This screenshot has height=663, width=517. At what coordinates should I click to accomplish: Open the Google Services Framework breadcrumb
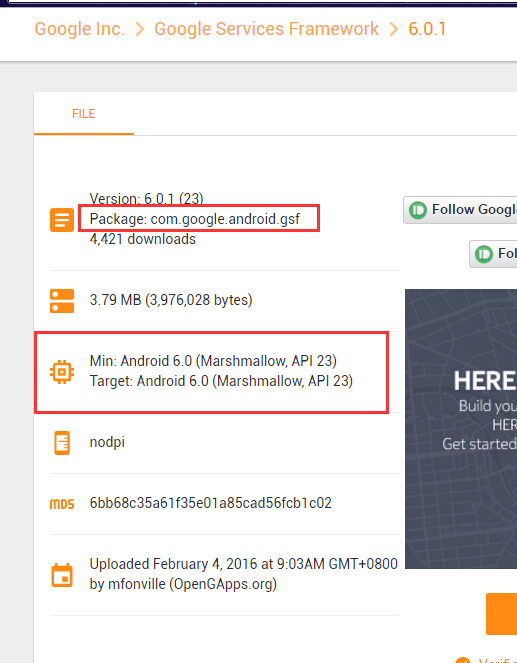pyautogui.click(x=266, y=29)
